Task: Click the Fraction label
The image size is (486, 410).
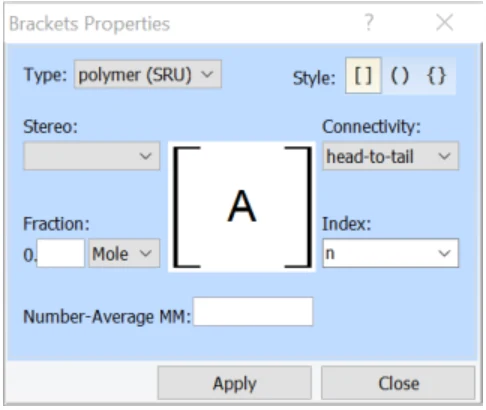Action: coord(56,224)
